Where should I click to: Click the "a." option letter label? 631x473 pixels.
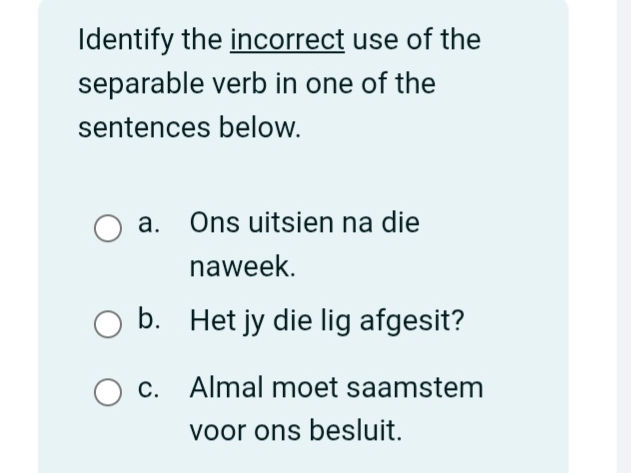point(150,223)
